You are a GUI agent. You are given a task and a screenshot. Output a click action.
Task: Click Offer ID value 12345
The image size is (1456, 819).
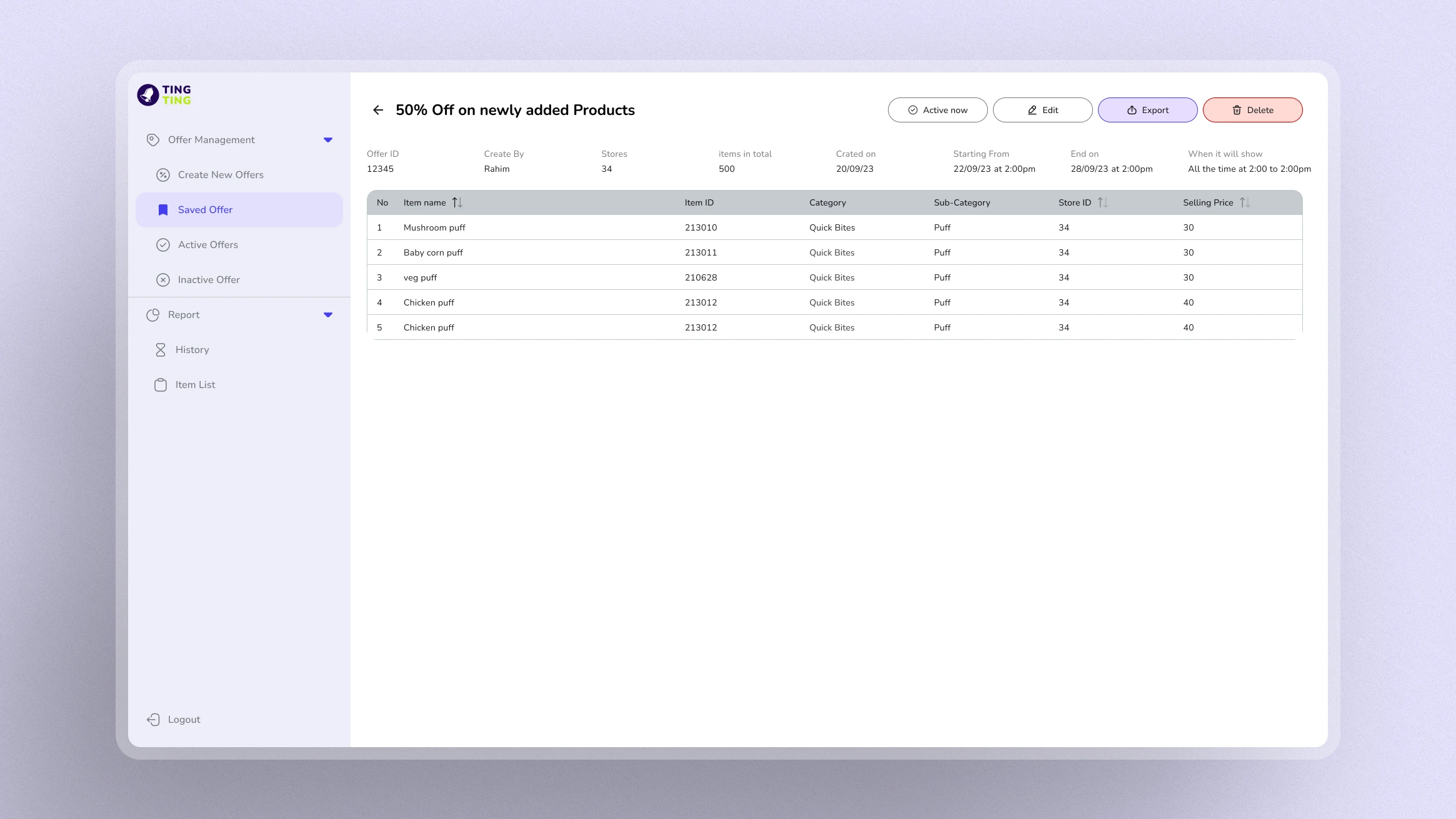(380, 169)
